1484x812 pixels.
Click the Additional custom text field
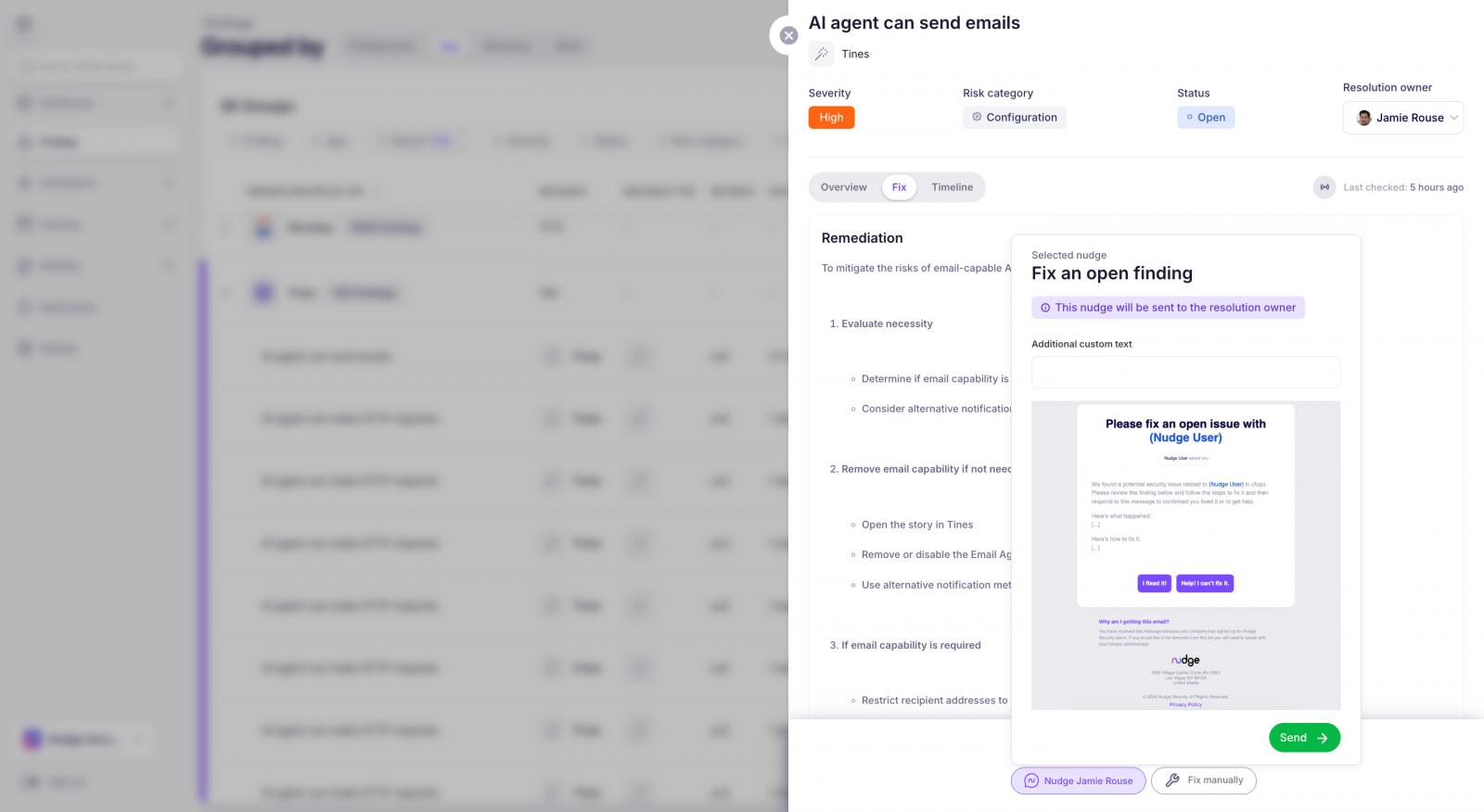1185,372
